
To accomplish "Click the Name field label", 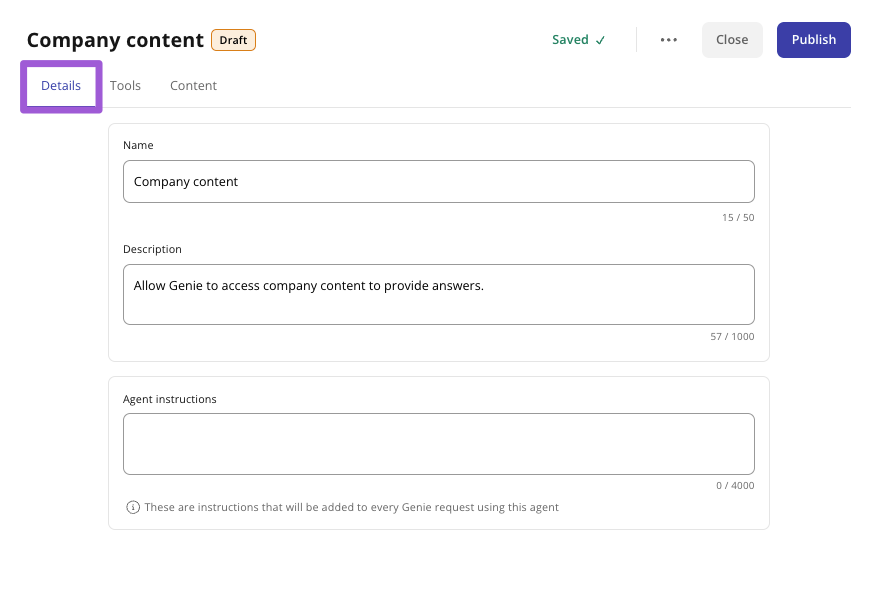I will tap(138, 145).
